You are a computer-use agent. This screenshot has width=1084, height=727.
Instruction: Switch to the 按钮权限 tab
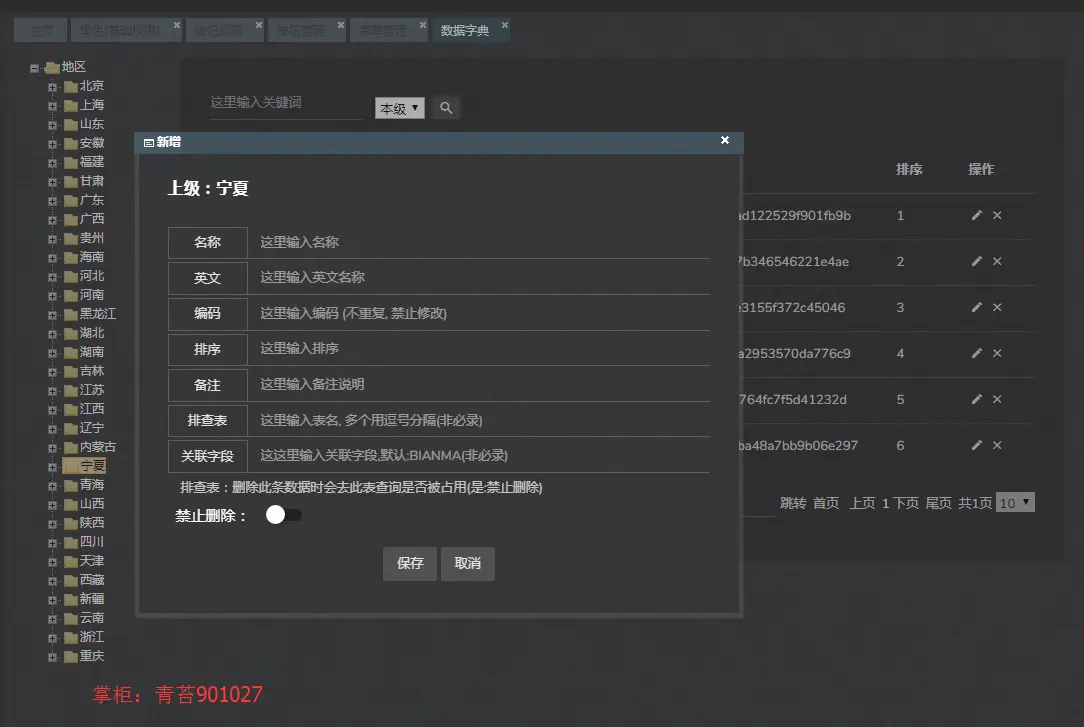218,30
